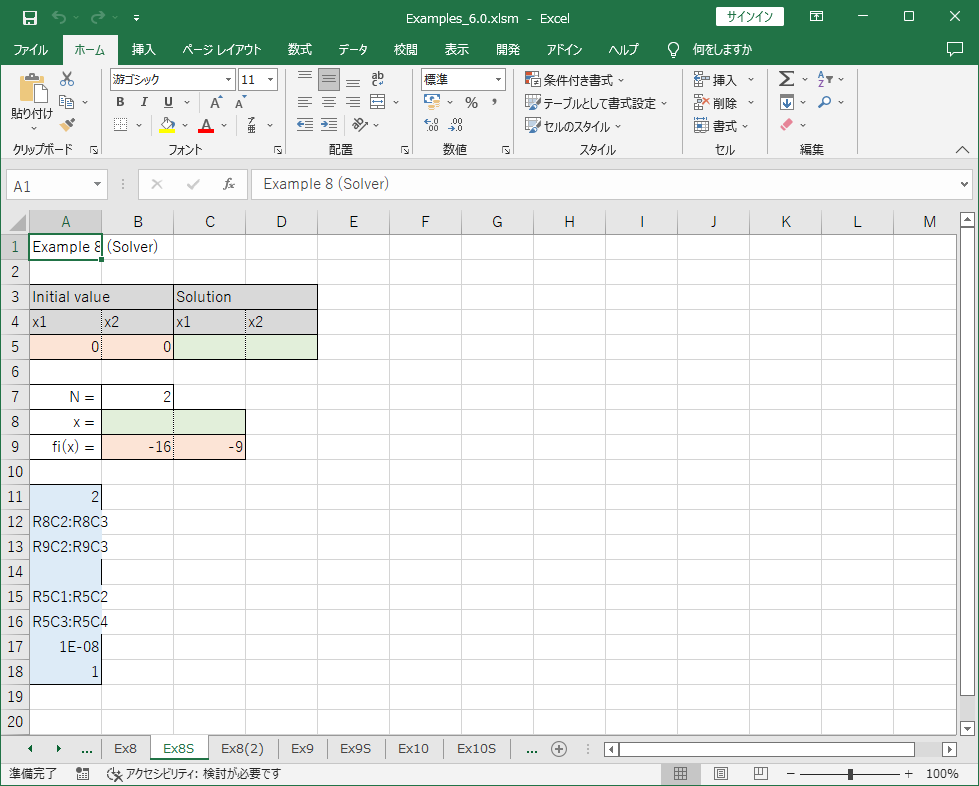
Task: Click the increase decimal icon
Action: pyautogui.click(x=432, y=125)
